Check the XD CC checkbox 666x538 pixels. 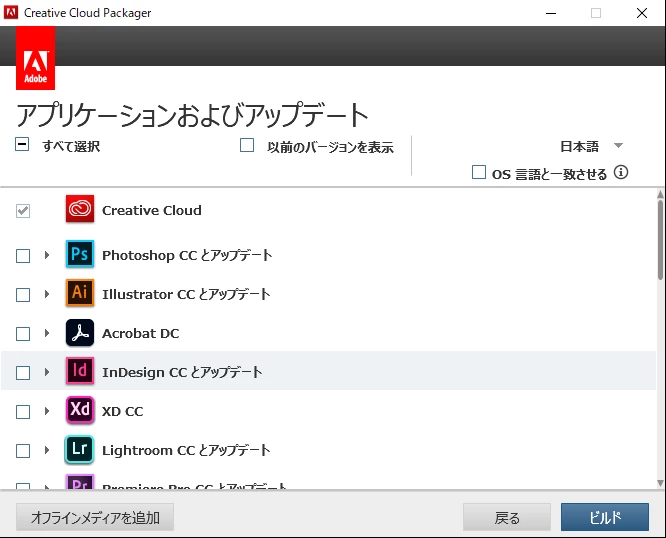[x=23, y=412]
